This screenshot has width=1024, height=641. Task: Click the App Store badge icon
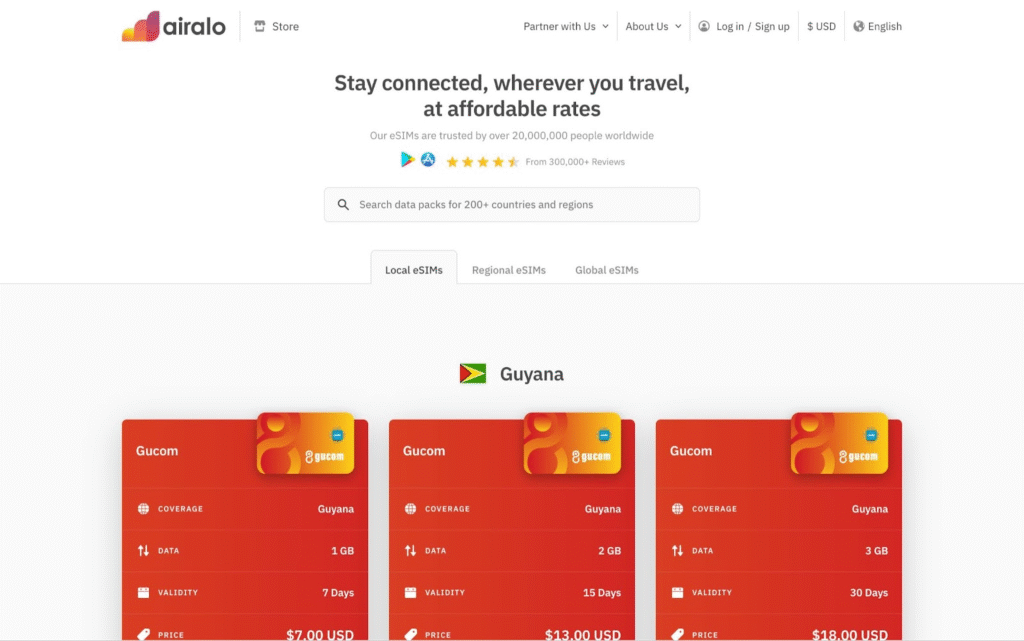coord(428,159)
